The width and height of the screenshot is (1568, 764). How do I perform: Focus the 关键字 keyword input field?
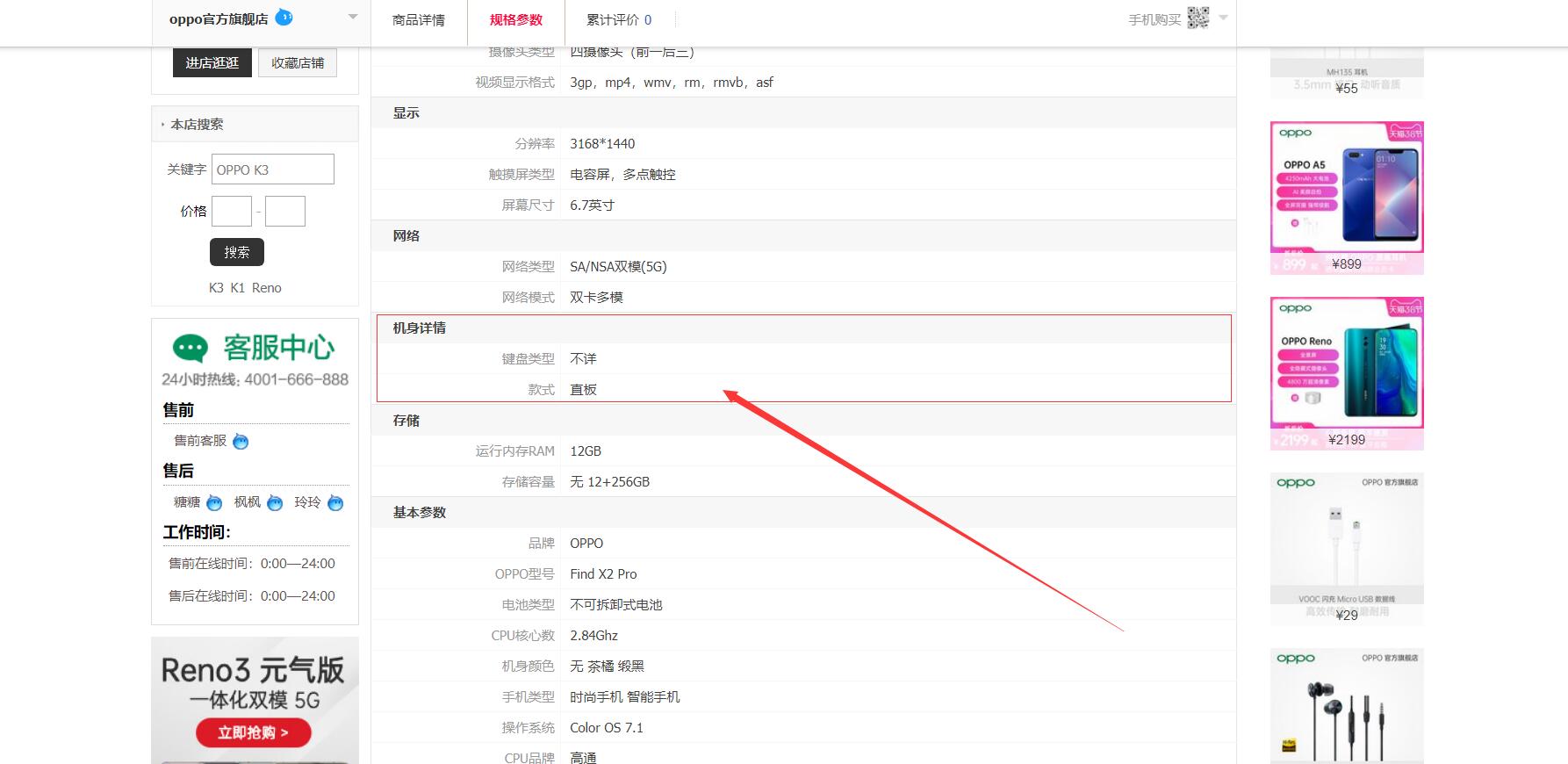273,169
